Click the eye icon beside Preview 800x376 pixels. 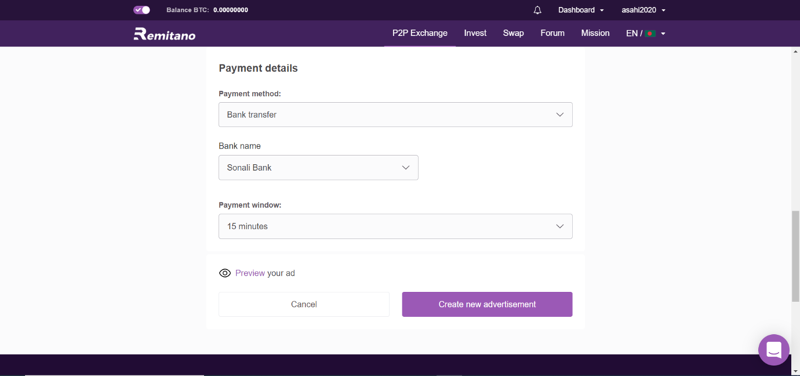224,273
